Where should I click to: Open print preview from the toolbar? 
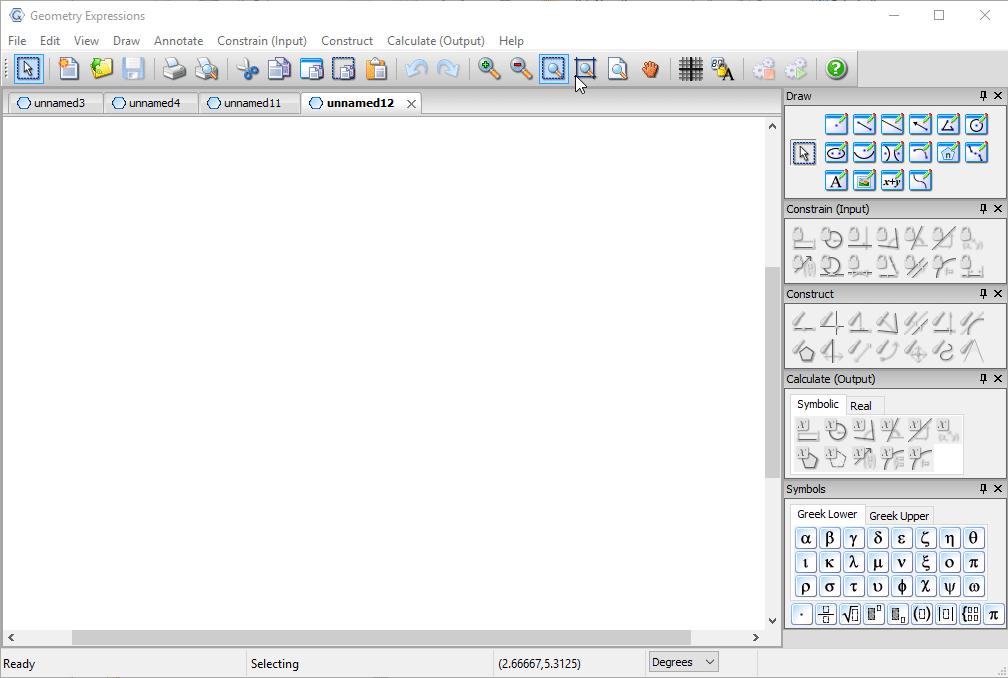coord(206,69)
